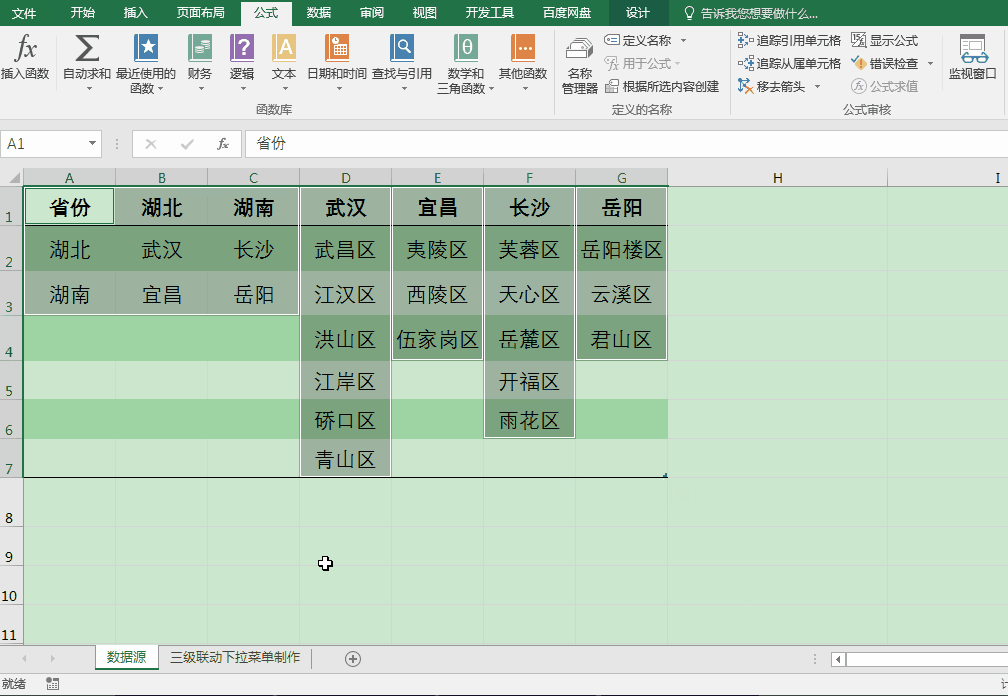Click Define Name (定义名称) button
The height and width of the screenshot is (696, 1008).
coord(638,40)
